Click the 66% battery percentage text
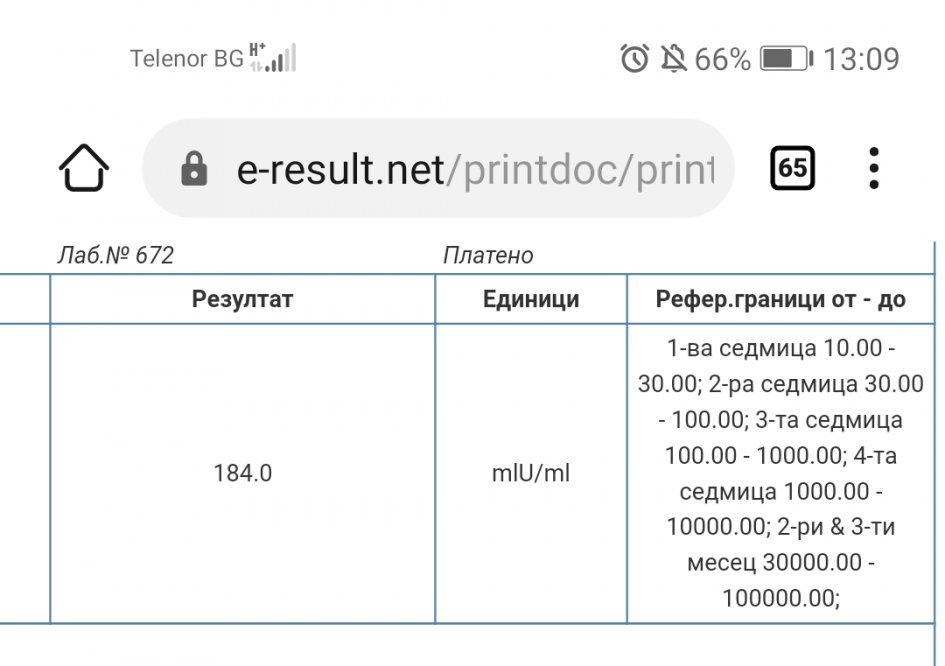This screenshot has width=945, height=666. click(x=722, y=59)
